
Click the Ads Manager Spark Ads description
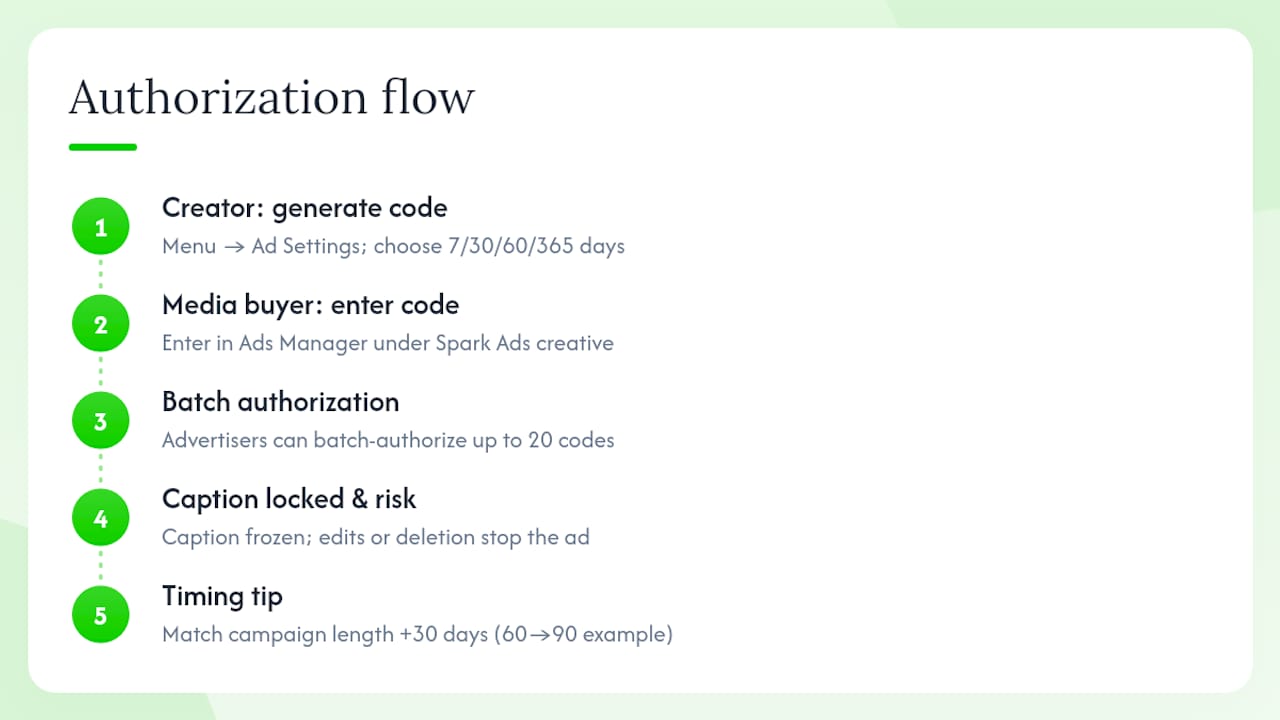[388, 343]
